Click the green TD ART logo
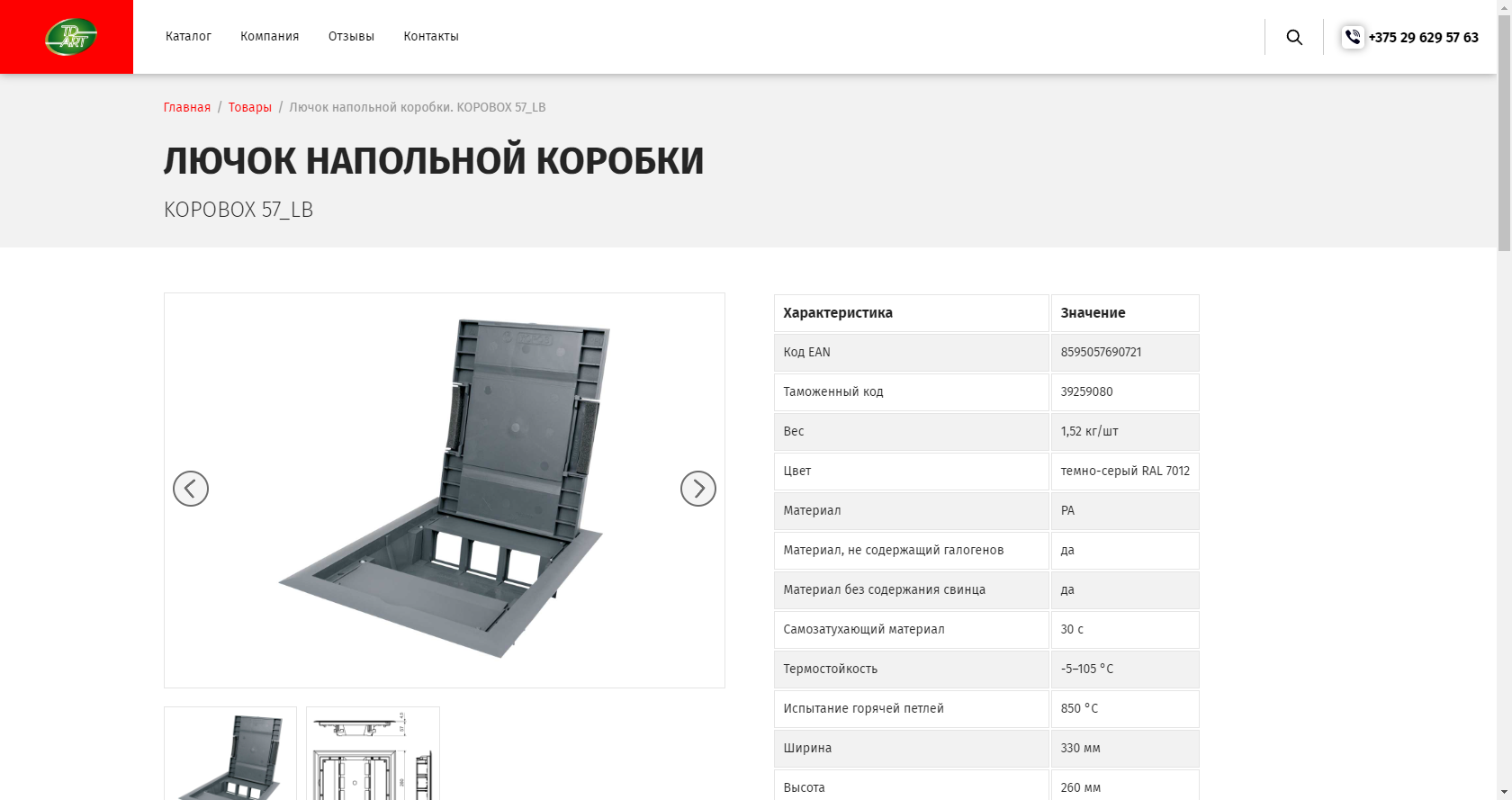 pos(71,37)
